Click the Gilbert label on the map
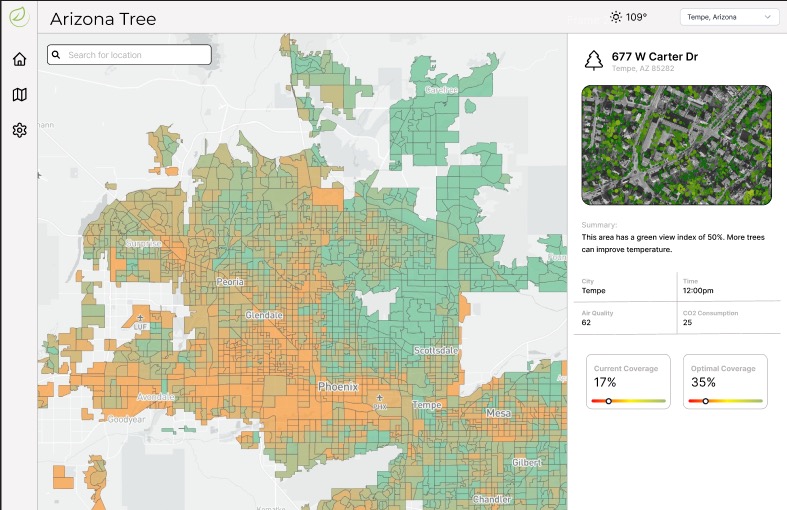Viewport: 787px width, 510px height. pyautogui.click(x=527, y=462)
